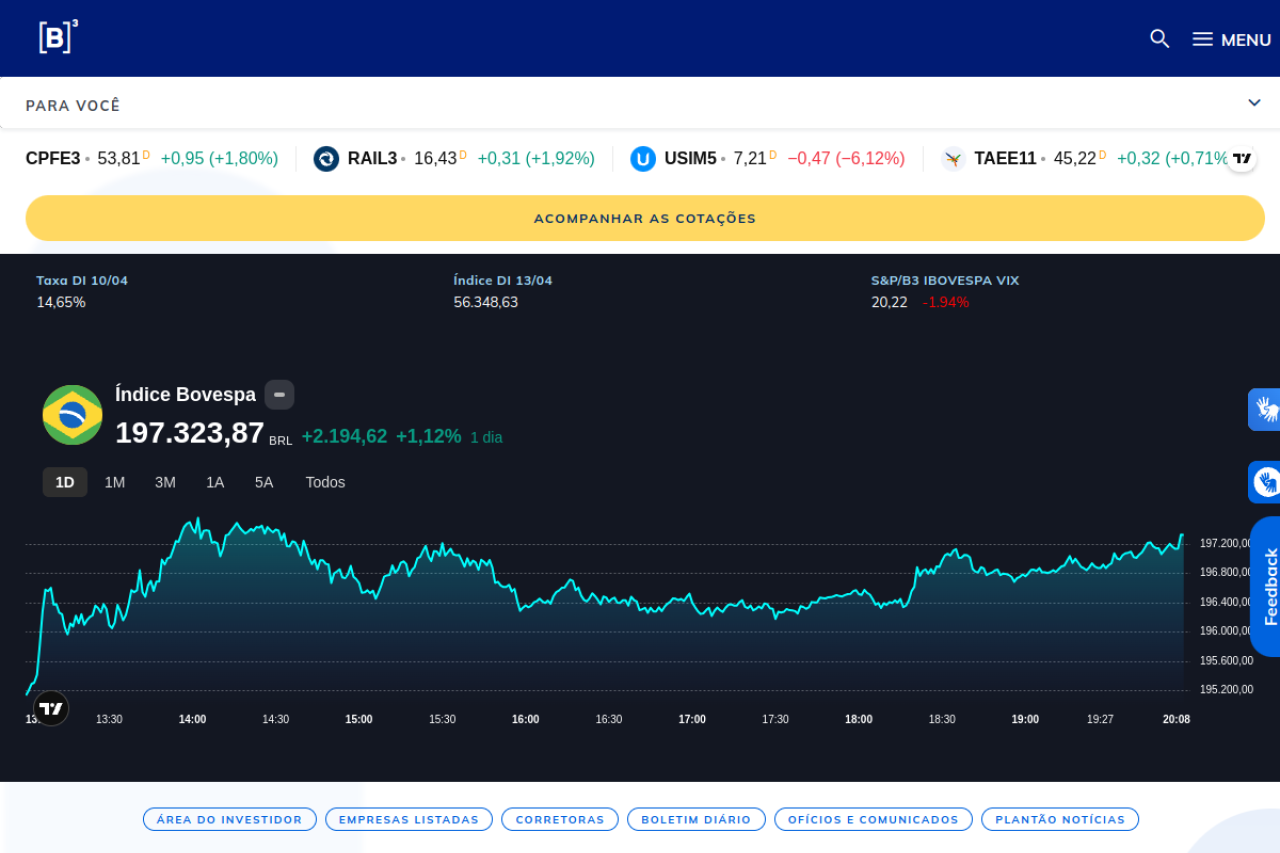
Task: Open the search magnifier icon
Action: tap(1159, 39)
